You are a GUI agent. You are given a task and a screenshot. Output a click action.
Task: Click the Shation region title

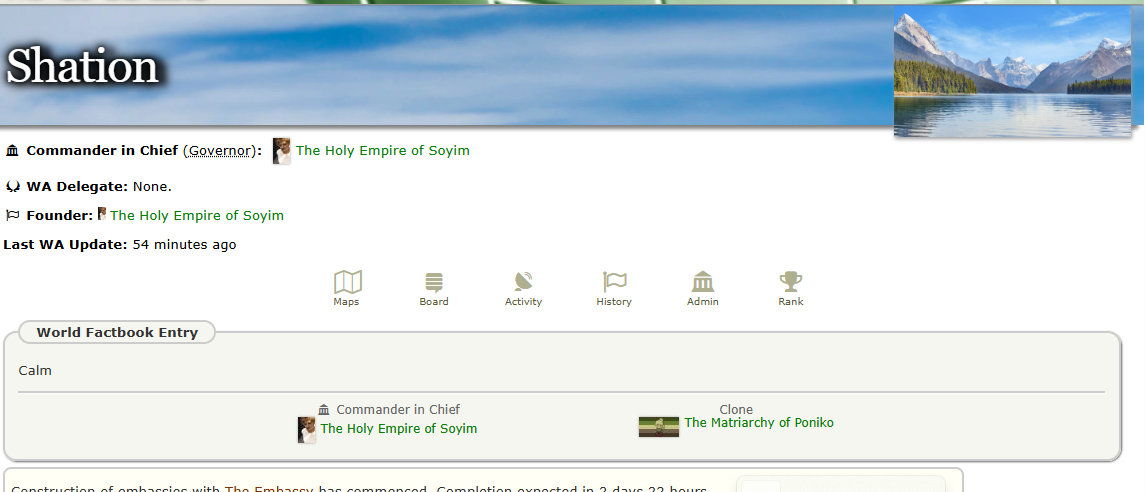click(83, 67)
